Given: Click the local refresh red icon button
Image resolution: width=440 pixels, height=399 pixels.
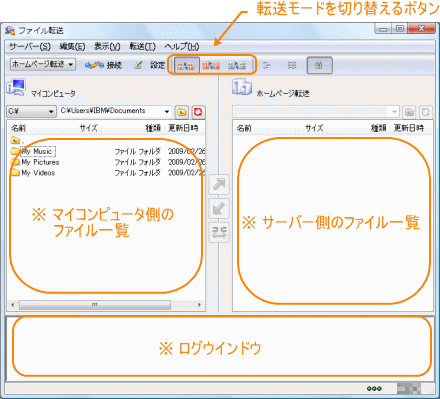Looking at the screenshot, I should pyautogui.click(x=198, y=112).
